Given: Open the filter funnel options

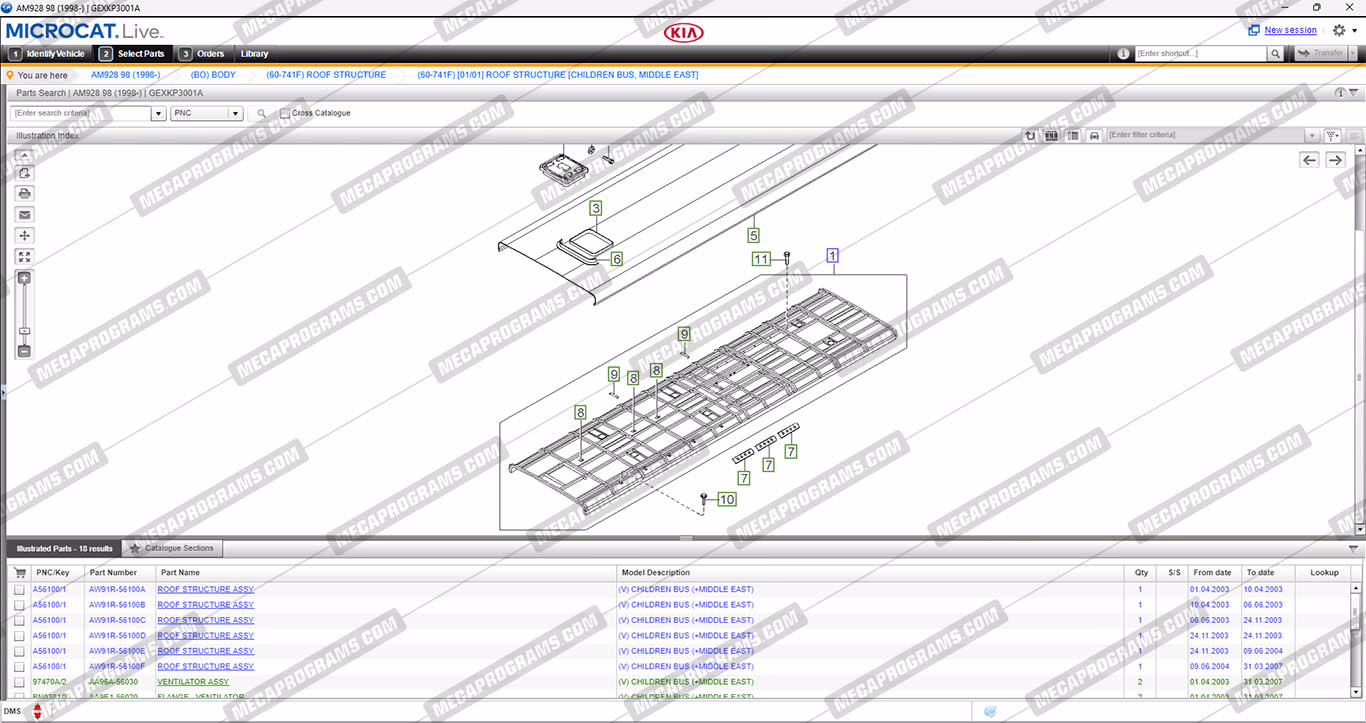Looking at the screenshot, I should tap(1332, 135).
